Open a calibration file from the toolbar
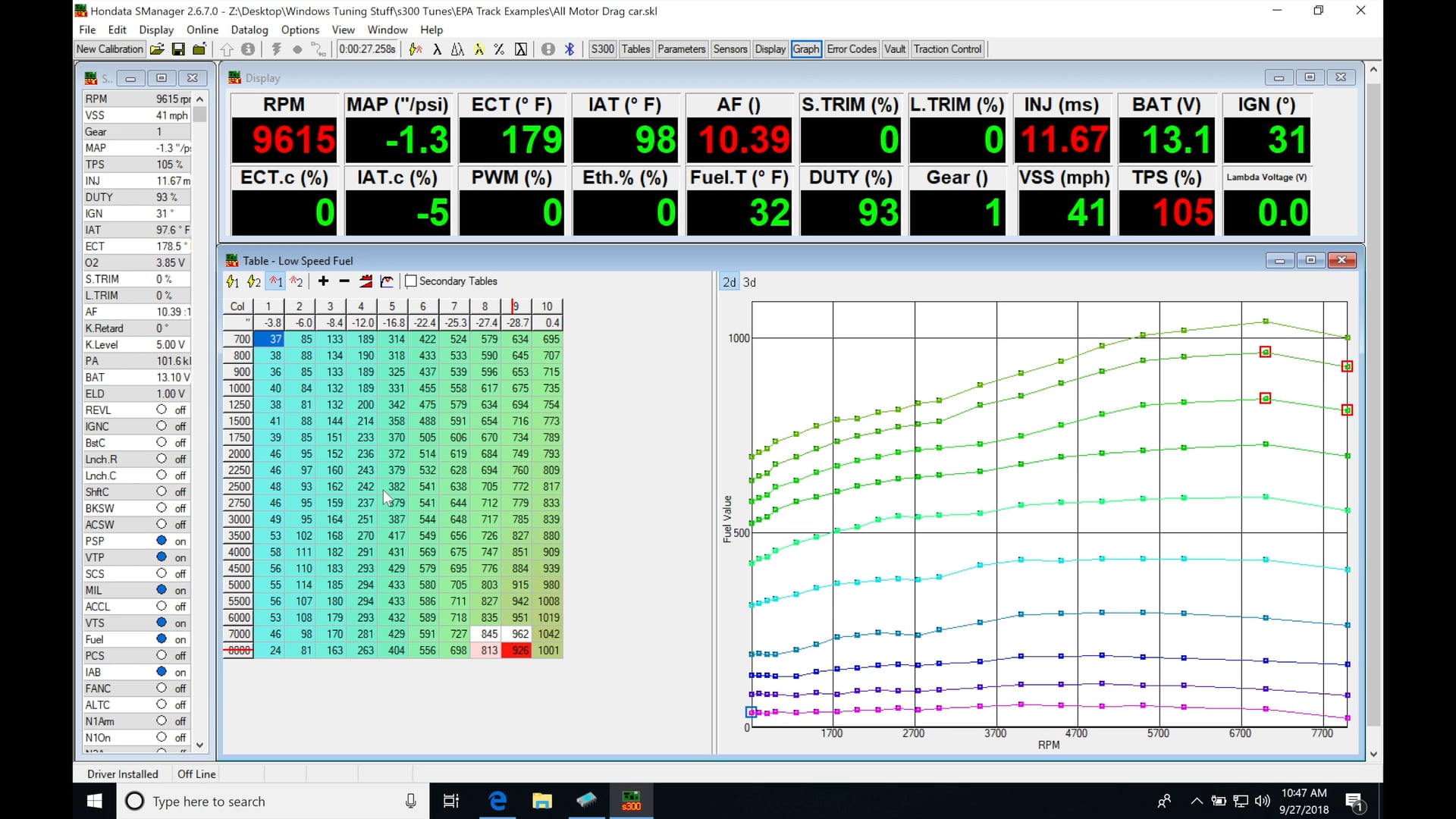1456x819 pixels. click(x=158, y=49)
